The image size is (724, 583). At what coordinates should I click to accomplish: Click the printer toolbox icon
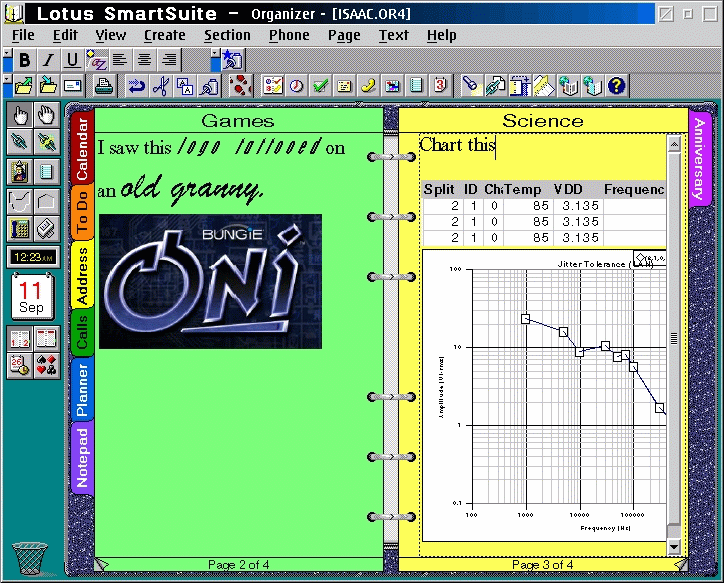(x=47, y=229)
